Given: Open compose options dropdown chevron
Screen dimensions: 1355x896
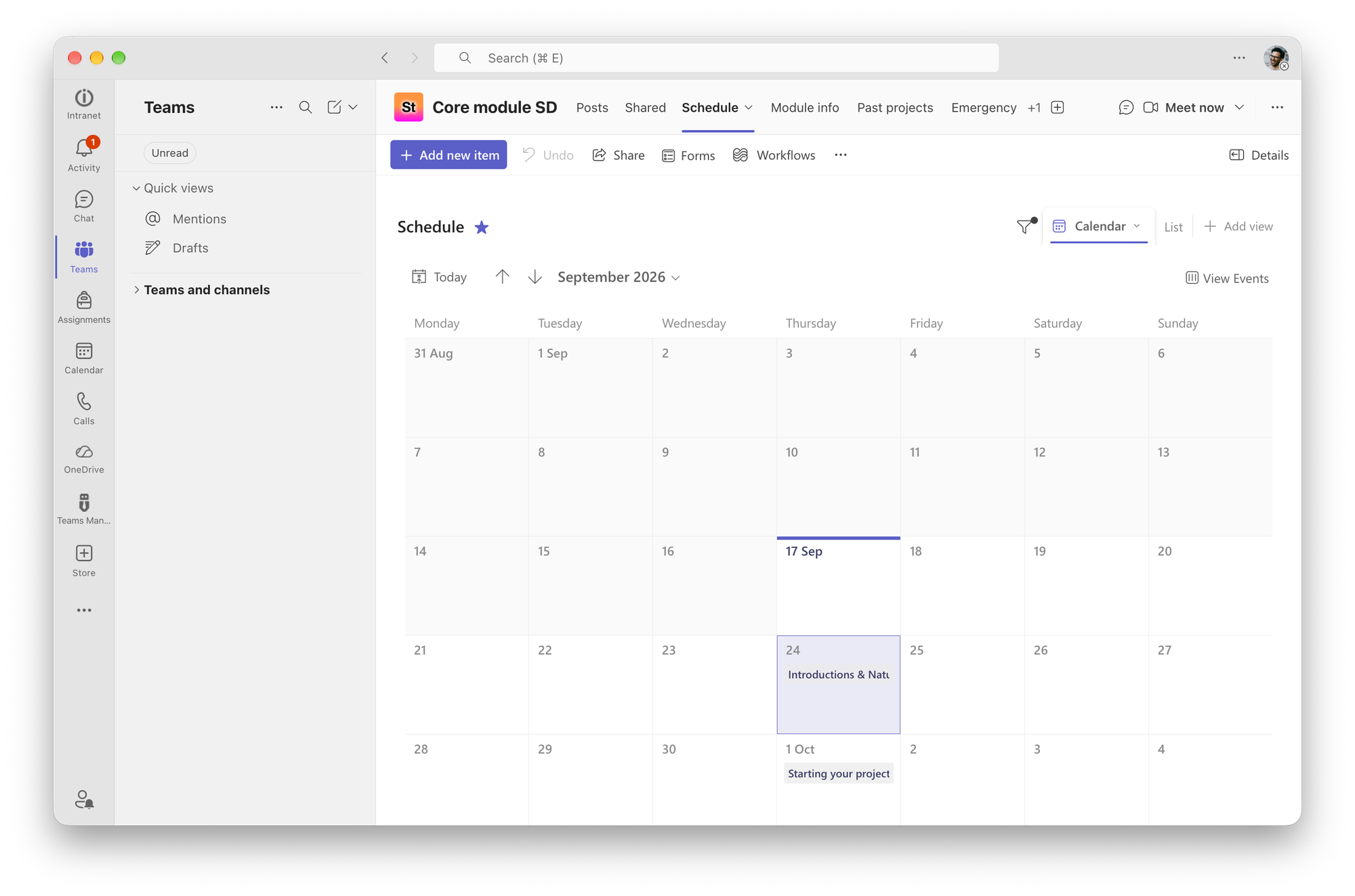Looking at the screenshot, I should pyautogui.click(x=353, y=107).
